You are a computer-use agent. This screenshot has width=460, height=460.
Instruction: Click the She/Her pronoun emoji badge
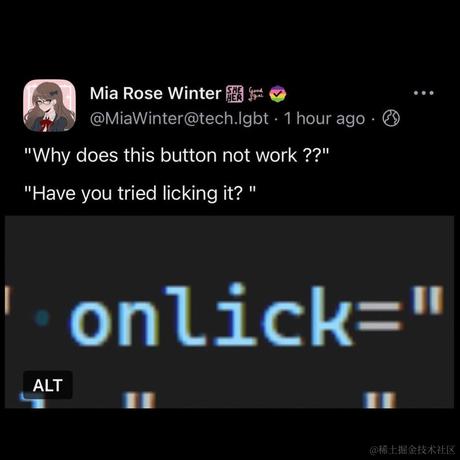click(x=235, y=94)
